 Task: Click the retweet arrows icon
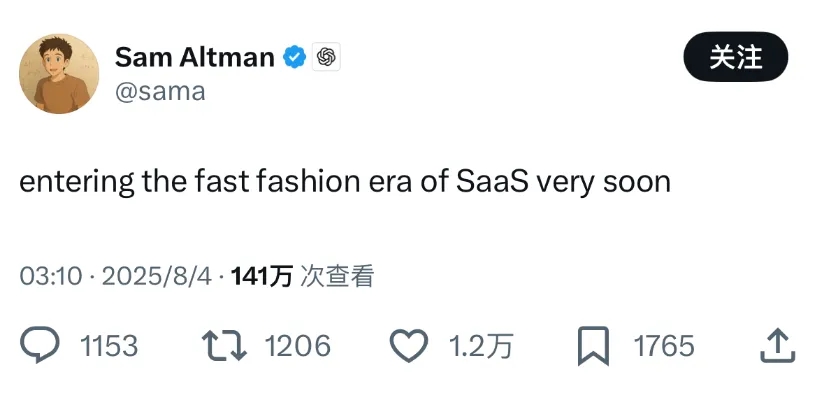tap(224, 346)
